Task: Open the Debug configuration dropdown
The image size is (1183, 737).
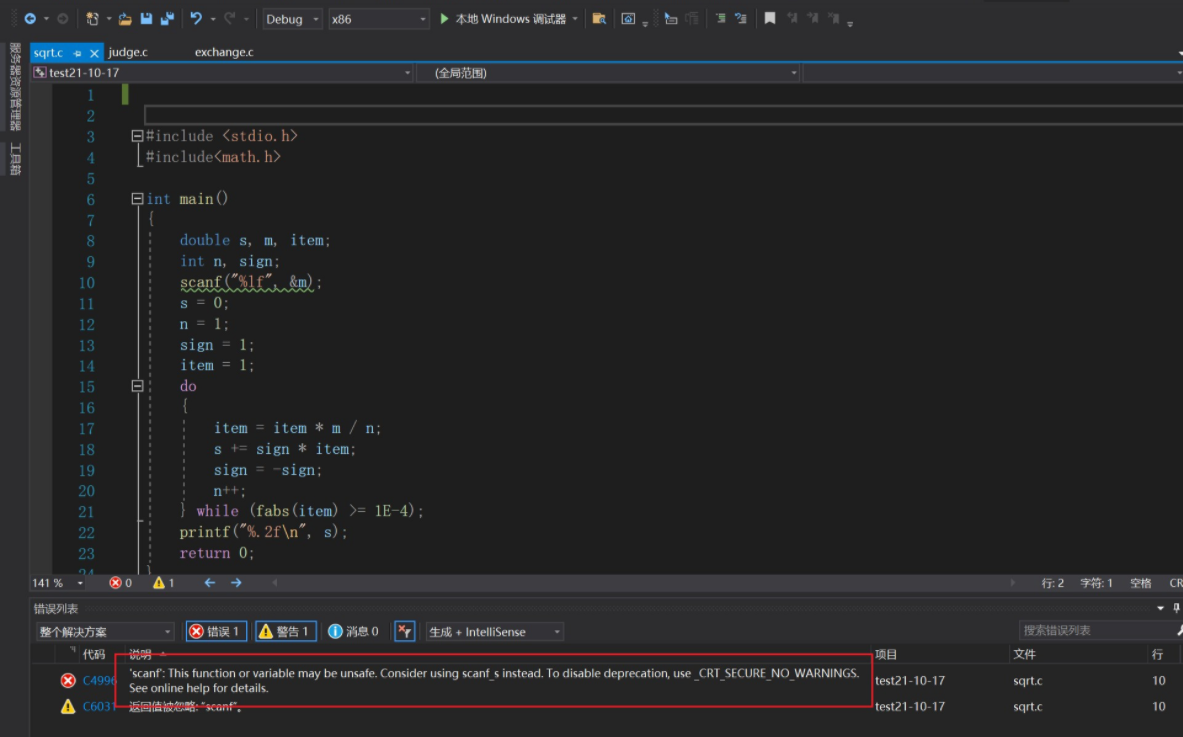Action: 293,19
